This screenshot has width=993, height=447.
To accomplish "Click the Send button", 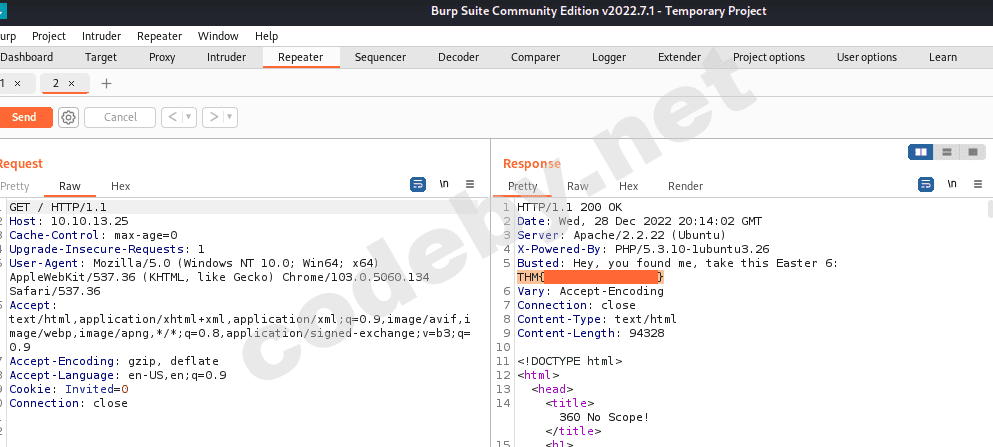I will click(24, 117).
